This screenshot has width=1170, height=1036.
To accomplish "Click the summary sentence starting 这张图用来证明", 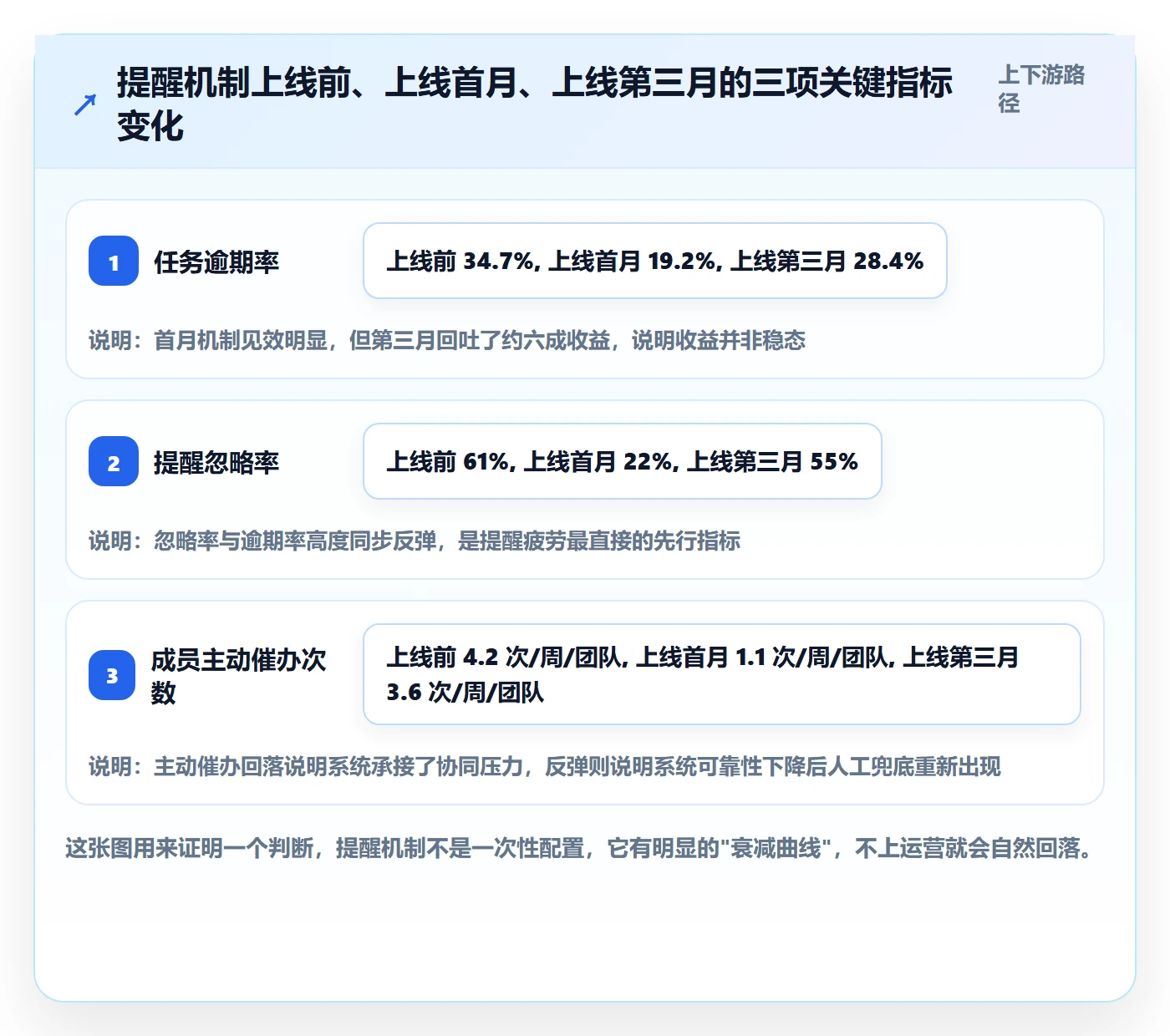I will (x=579, y=848).
